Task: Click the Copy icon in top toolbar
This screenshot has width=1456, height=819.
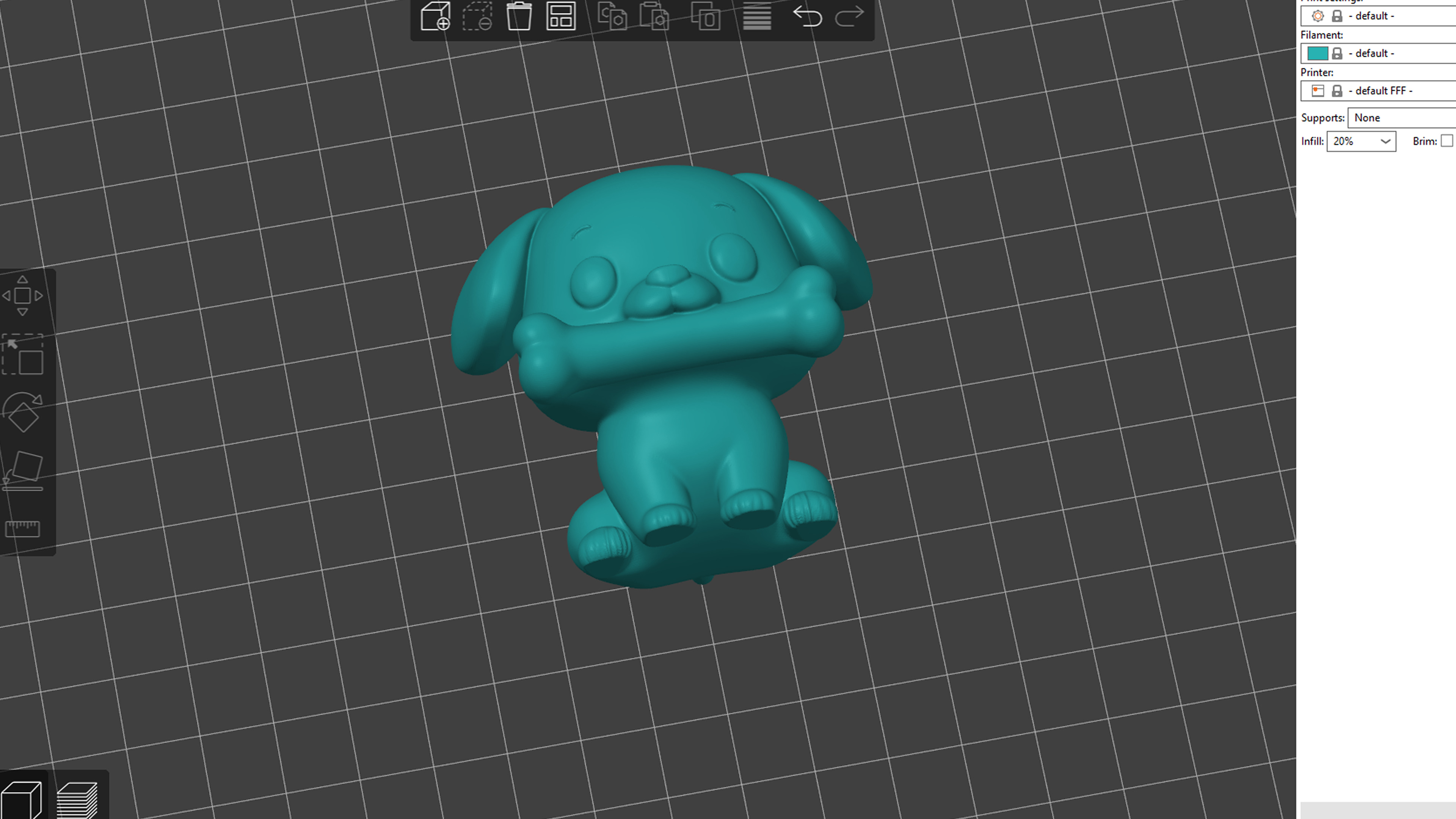Action: [613, 16]
